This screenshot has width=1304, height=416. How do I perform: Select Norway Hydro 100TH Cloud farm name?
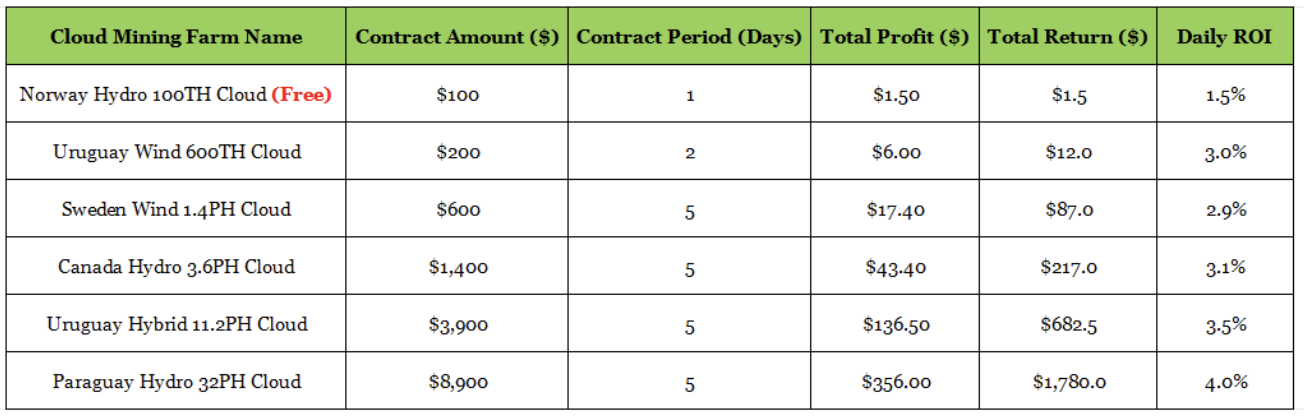click(144, 95)
